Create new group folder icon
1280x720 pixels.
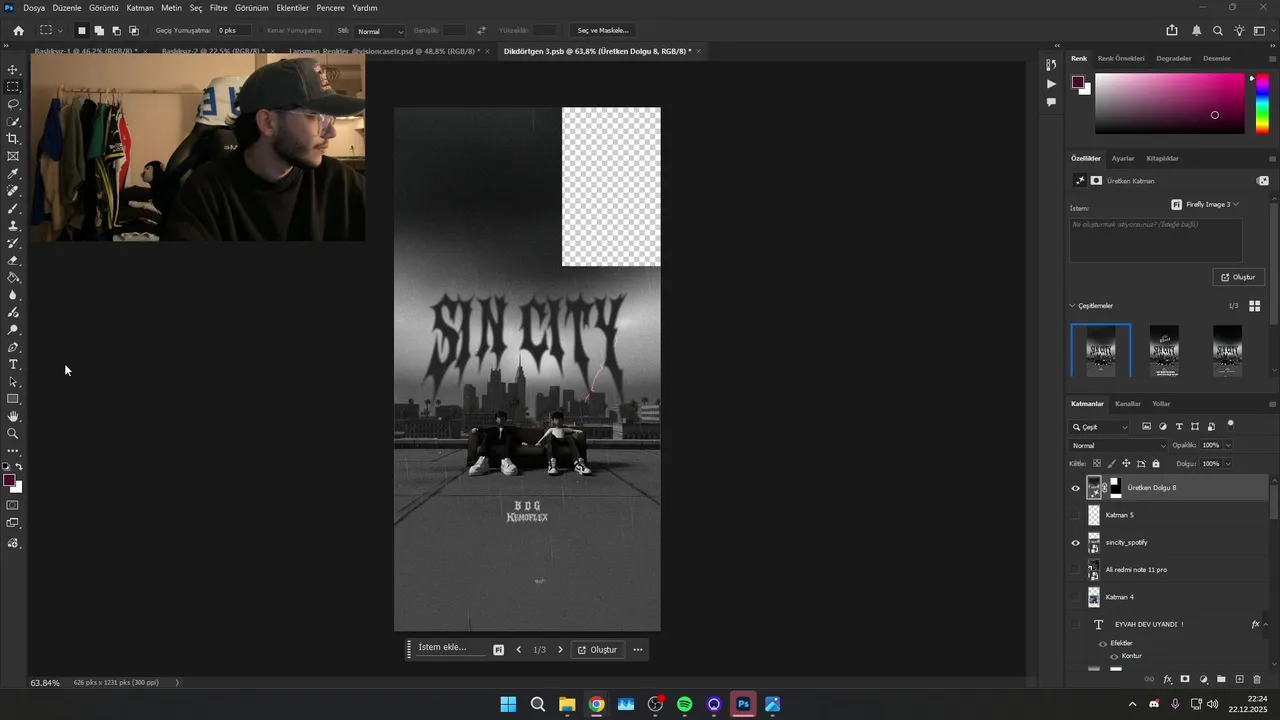pos(1221,679)
